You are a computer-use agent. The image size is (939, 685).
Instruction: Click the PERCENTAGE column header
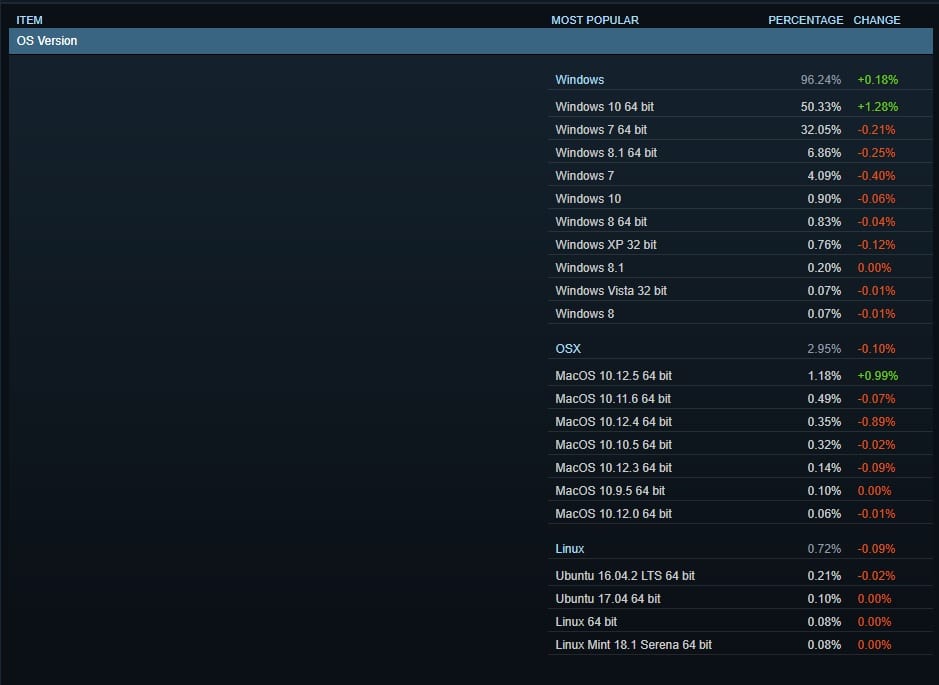[x=805, y=20]
